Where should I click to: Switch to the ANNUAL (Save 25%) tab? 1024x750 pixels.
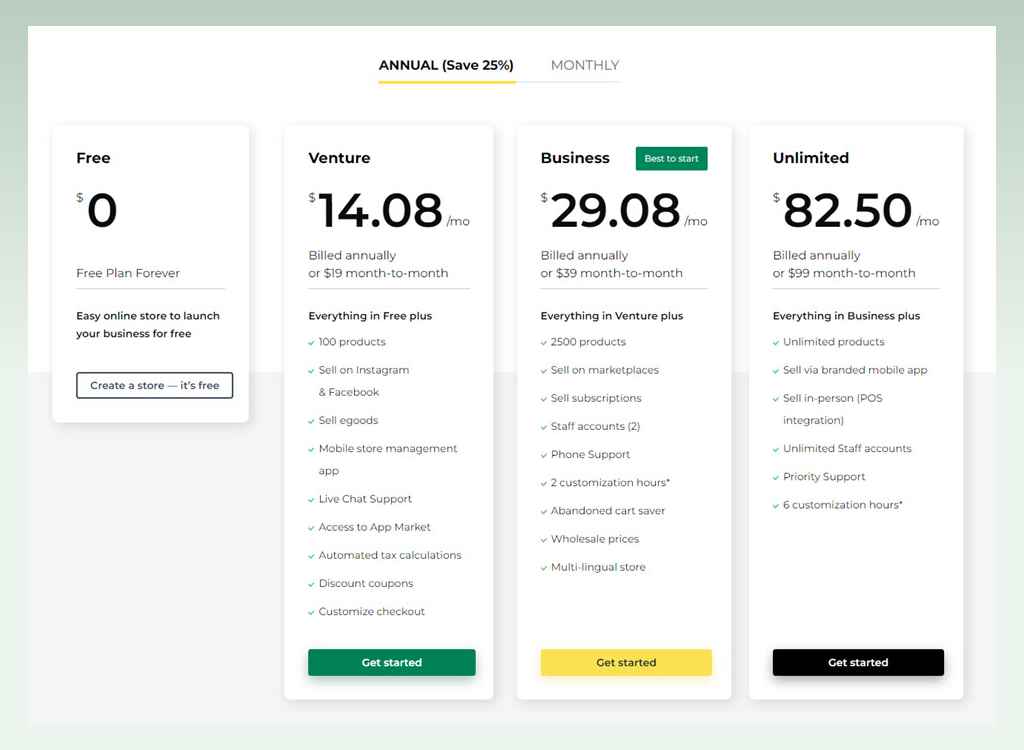point(446,65)
